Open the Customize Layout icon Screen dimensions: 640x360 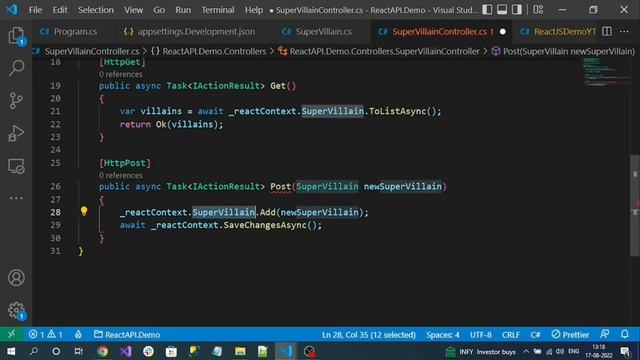[538, 9]
